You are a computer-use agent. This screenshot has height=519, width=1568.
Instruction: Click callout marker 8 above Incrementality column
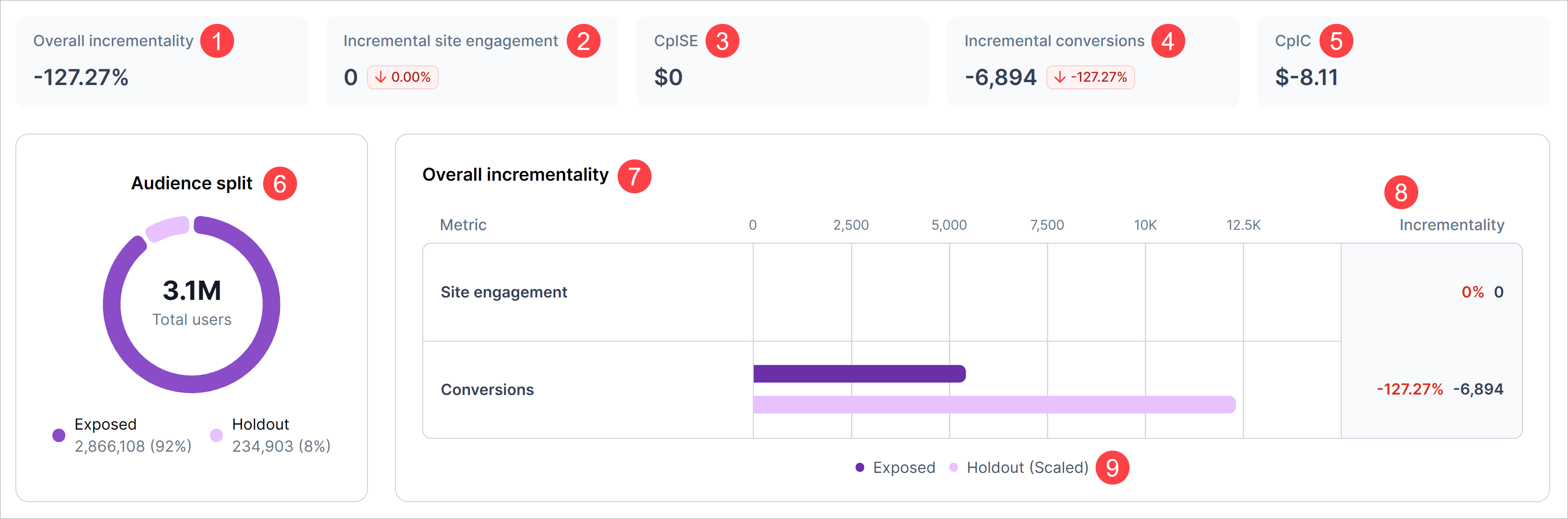click(x=1401, y=193)
